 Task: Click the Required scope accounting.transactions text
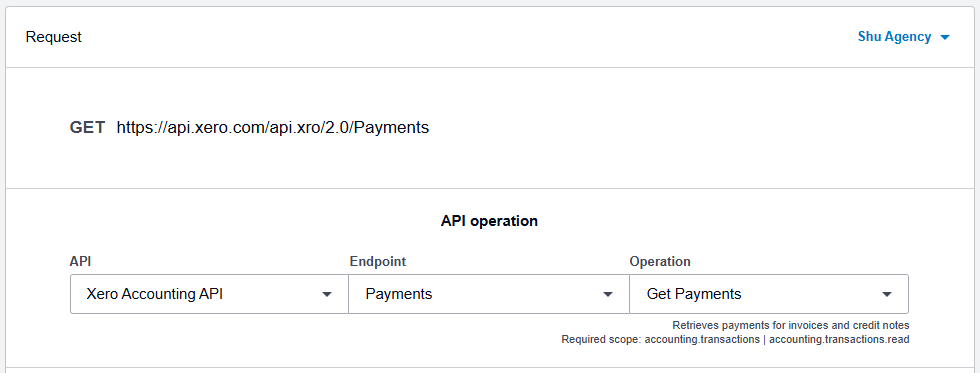735,340
